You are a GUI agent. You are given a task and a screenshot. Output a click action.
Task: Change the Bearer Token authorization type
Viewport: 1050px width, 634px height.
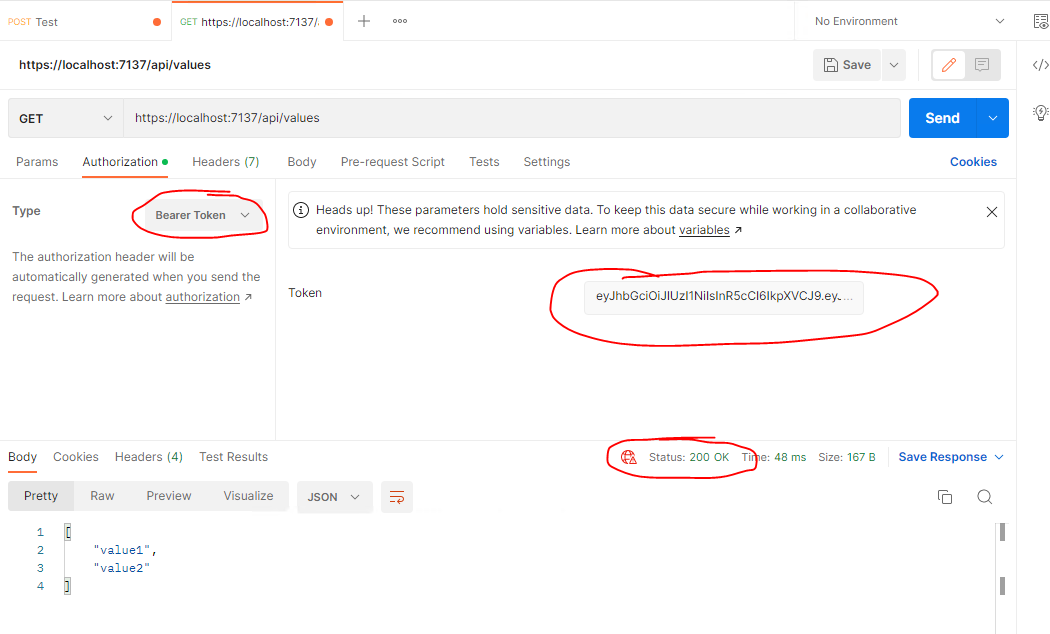(x=200, y=214)
